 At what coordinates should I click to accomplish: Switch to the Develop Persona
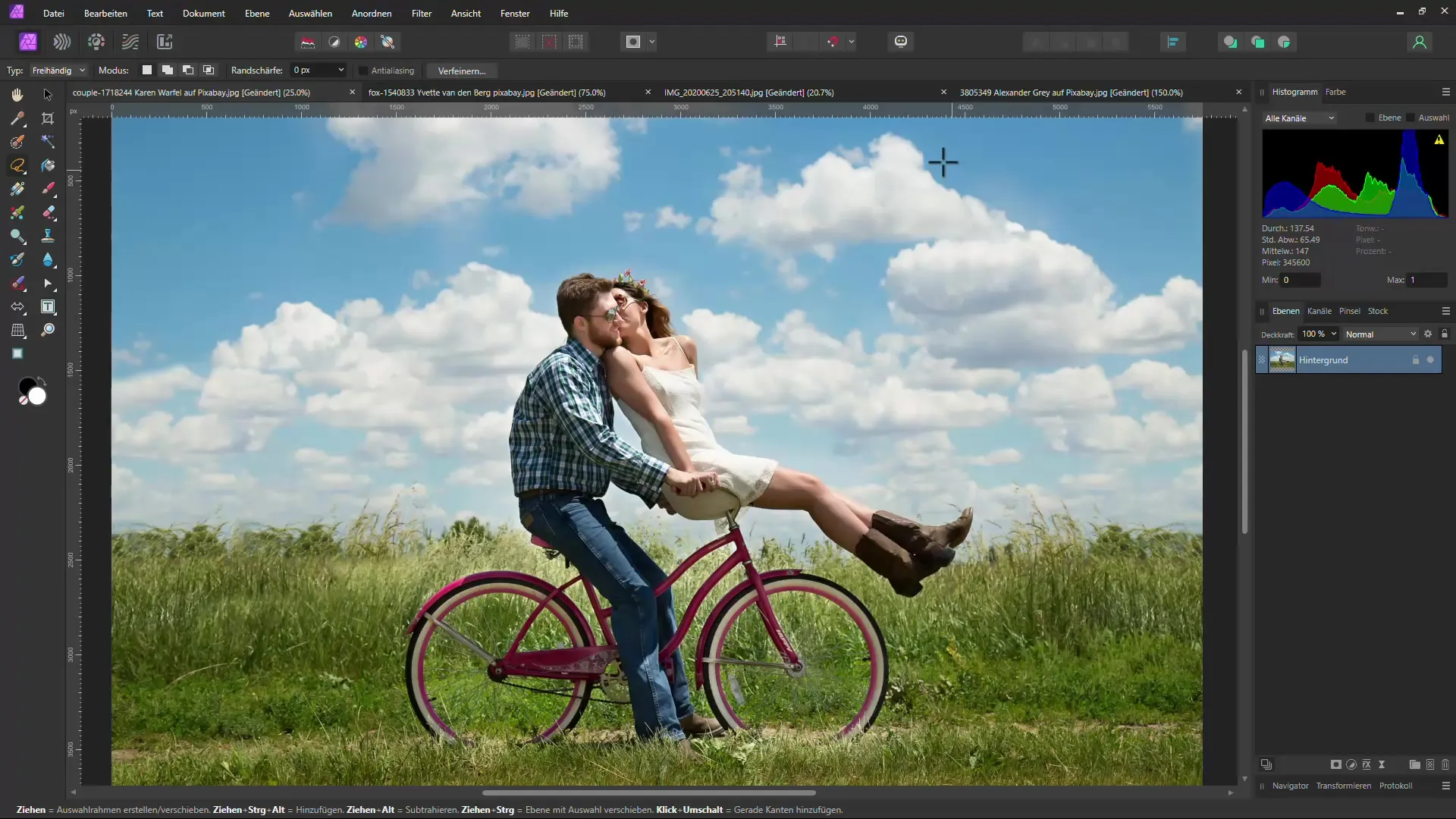point(96,42)
